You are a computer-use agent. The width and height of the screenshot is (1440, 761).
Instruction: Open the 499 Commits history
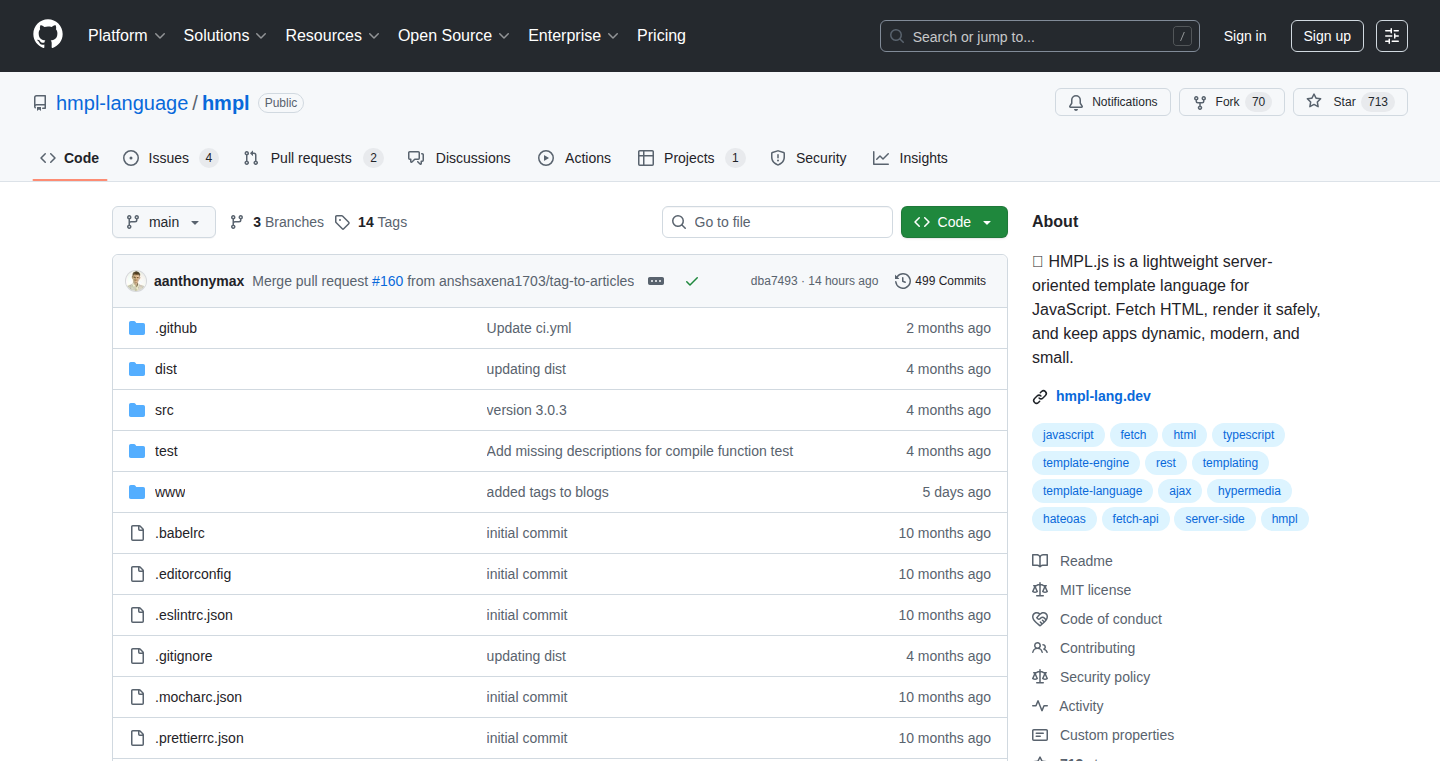pyautogui.click(x=940, y=281)
